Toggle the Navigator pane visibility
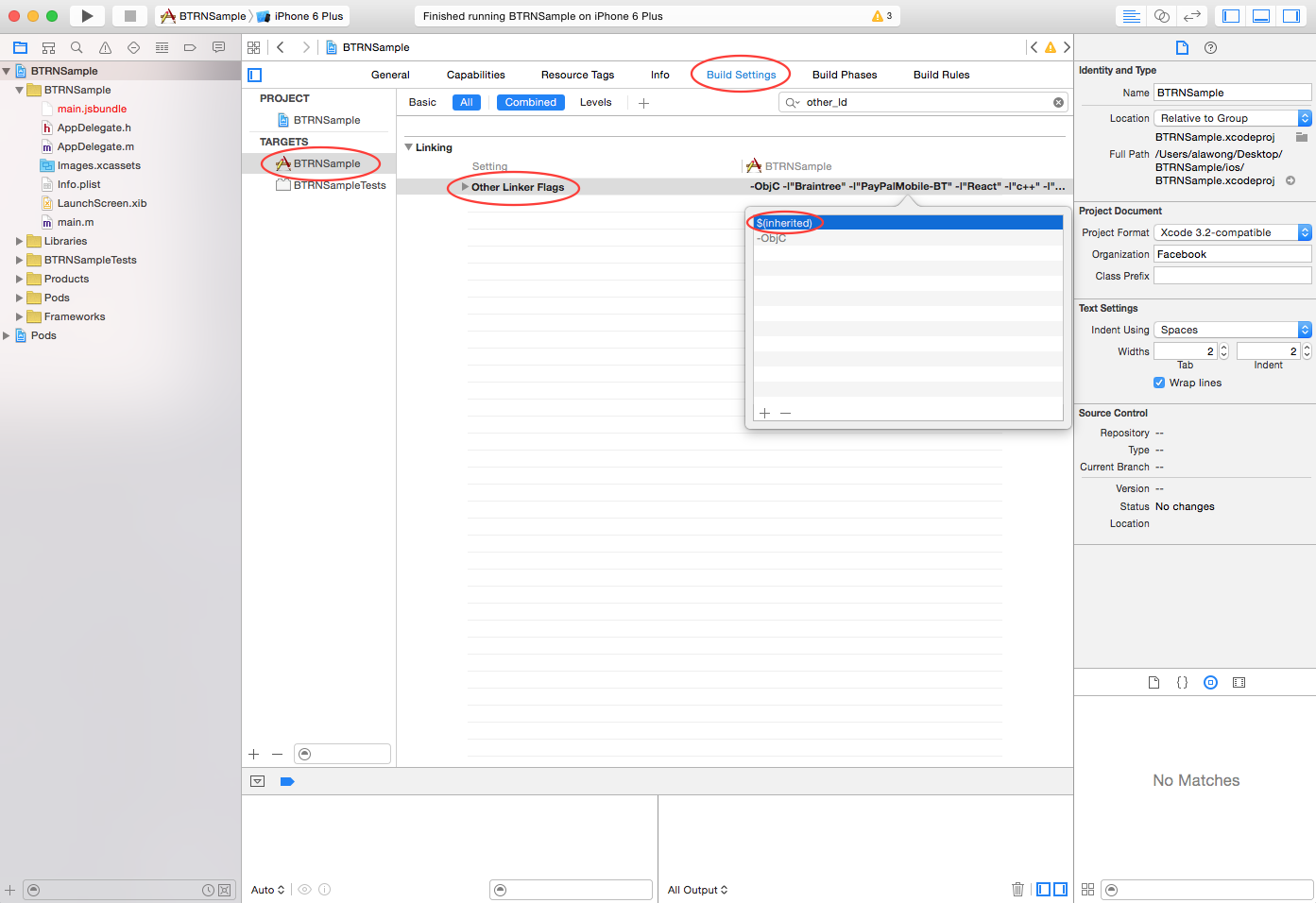This screenshot has height=903, width=1316. point(1231,16)
